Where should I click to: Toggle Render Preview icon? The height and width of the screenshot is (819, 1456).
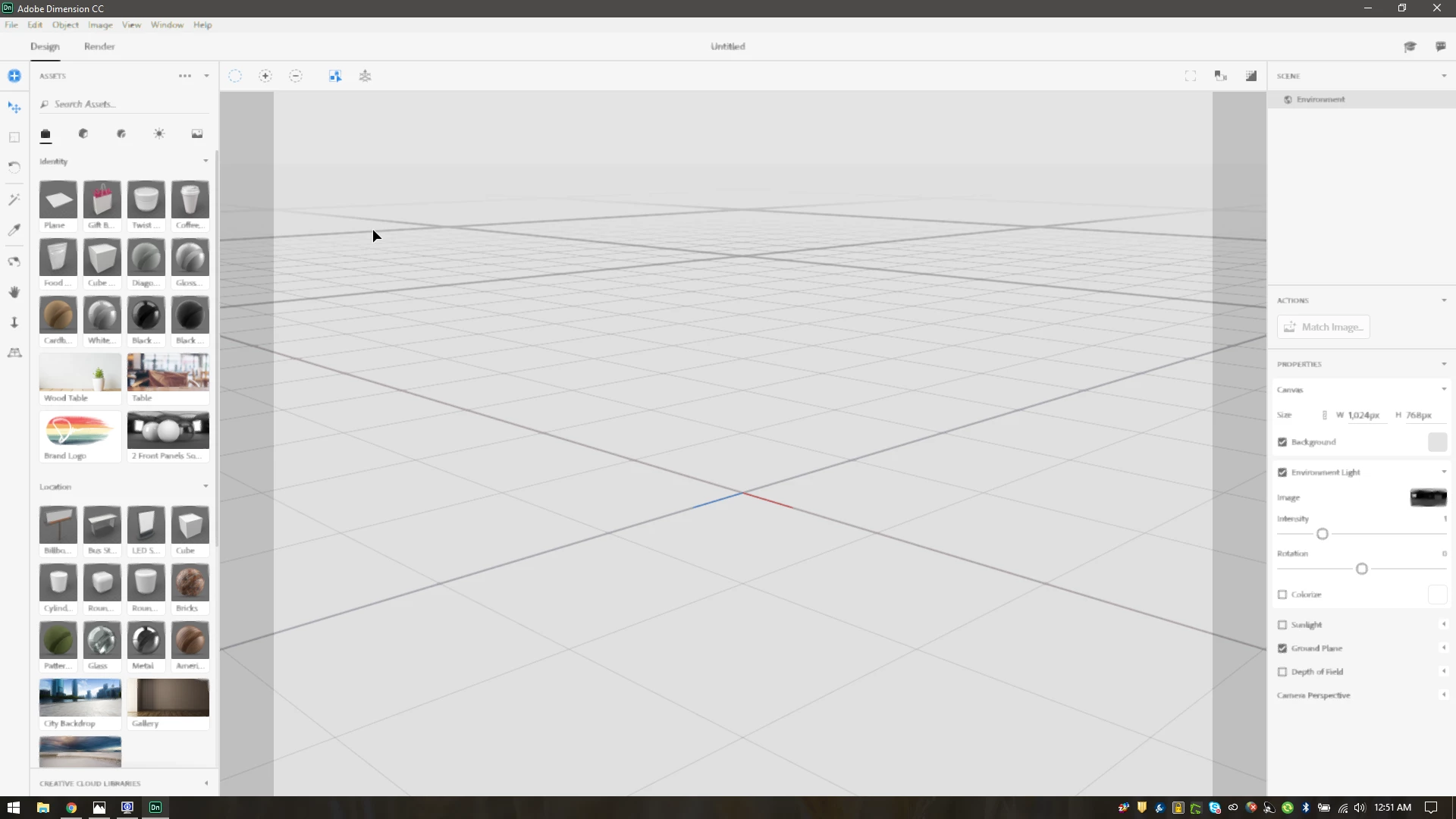pos(1251,76)
